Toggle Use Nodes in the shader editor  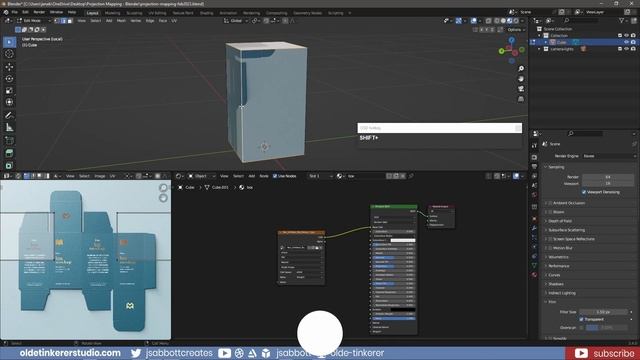[x=275, y=176]
